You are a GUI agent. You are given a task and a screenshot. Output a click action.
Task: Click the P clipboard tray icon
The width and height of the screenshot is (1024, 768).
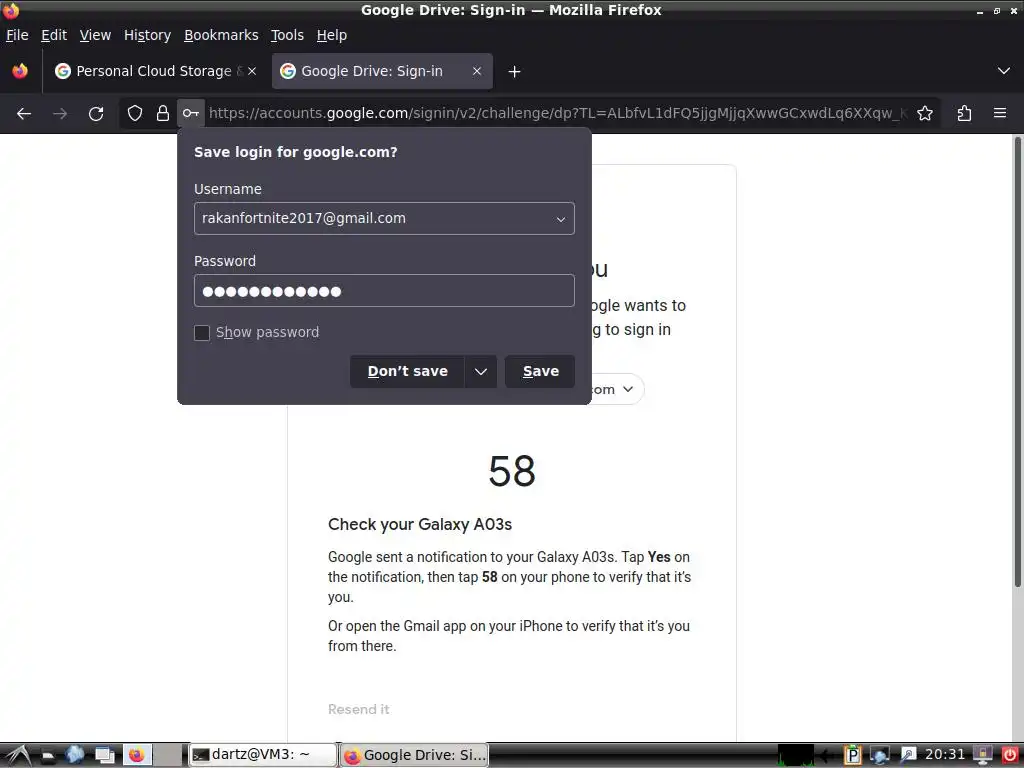pyautogui.click(x=852, y=756)
